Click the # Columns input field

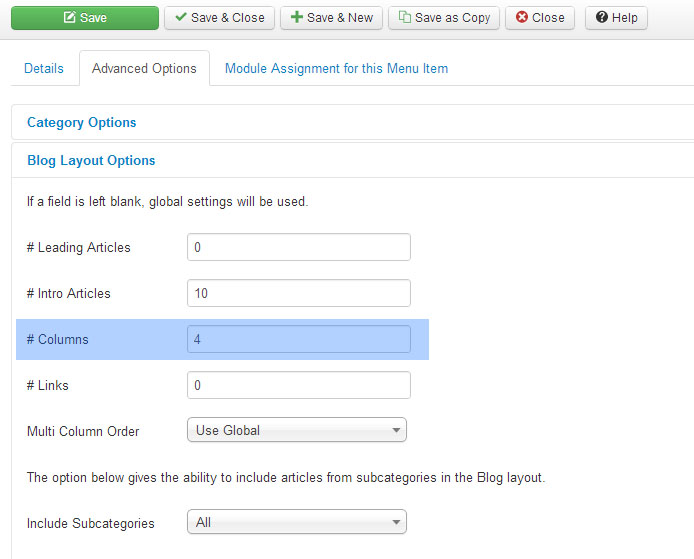click(298, 339)
